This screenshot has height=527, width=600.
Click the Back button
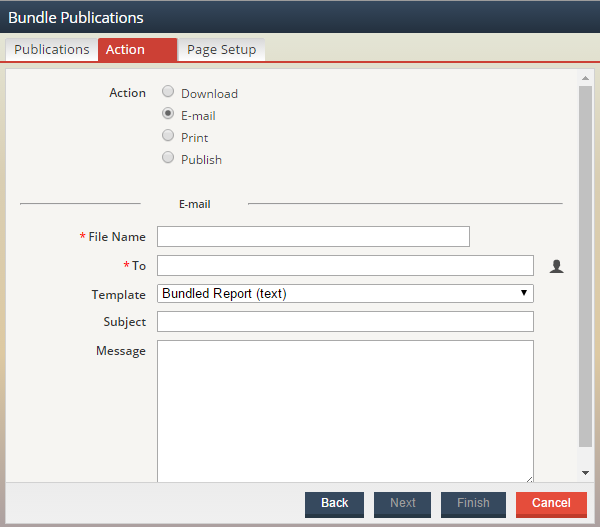tap(334, 504)
